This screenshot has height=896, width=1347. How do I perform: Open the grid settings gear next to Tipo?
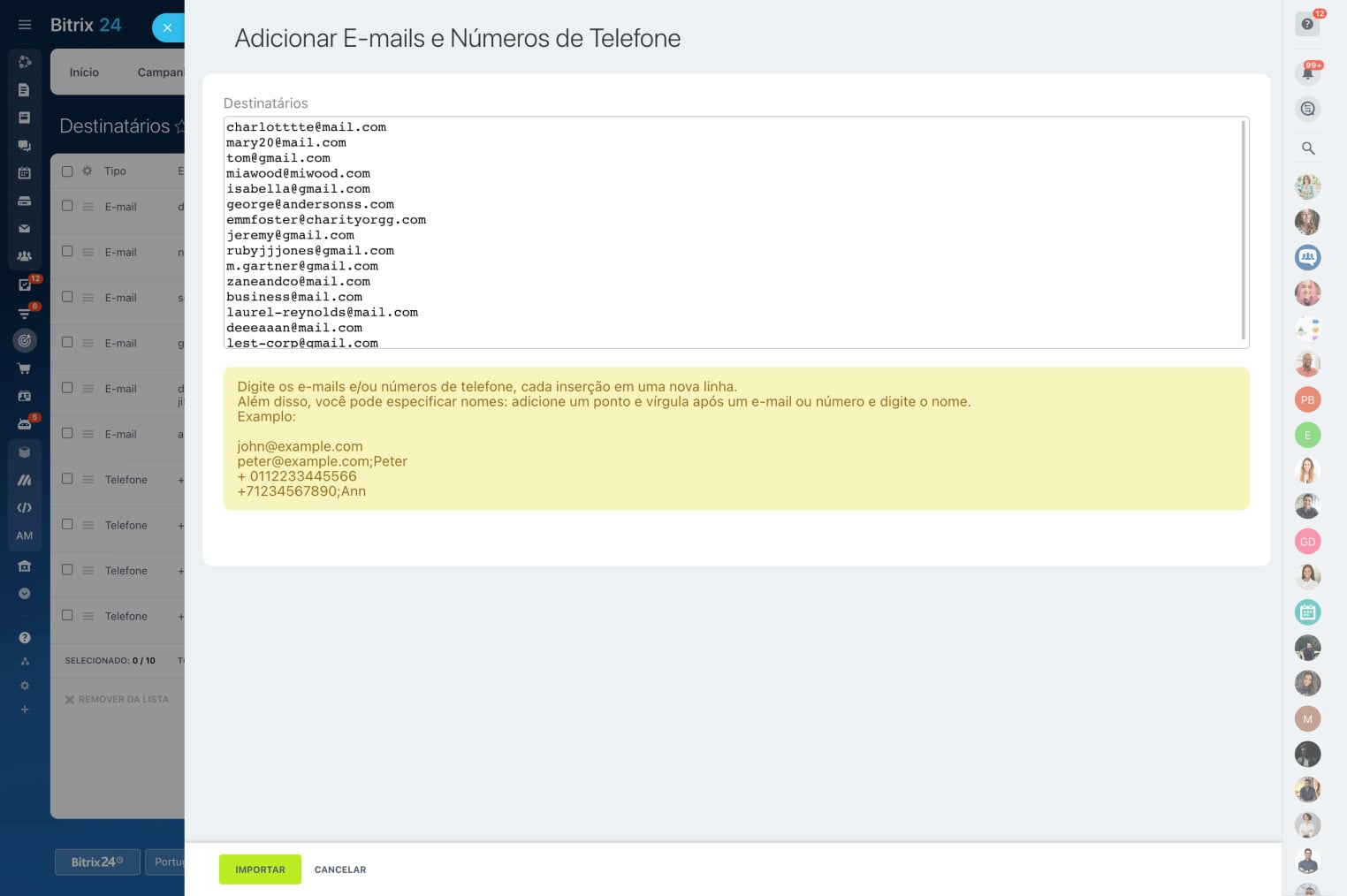88,171
